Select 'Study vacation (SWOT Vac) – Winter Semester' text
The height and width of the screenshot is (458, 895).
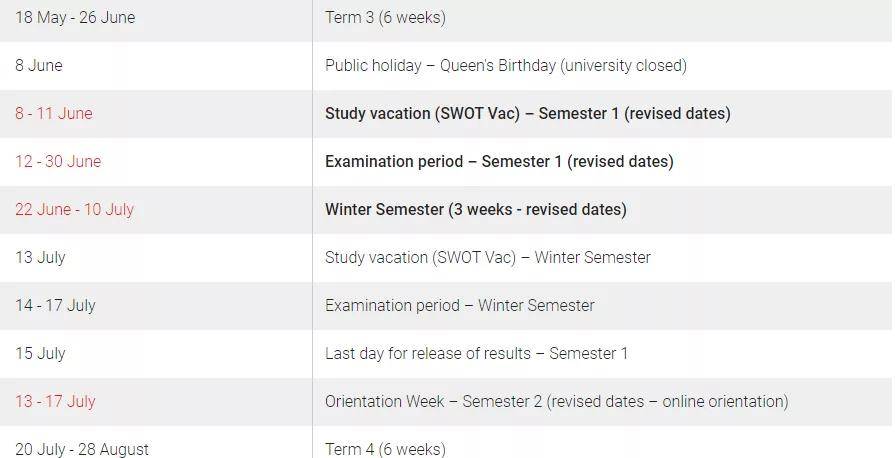coord(488,258)
